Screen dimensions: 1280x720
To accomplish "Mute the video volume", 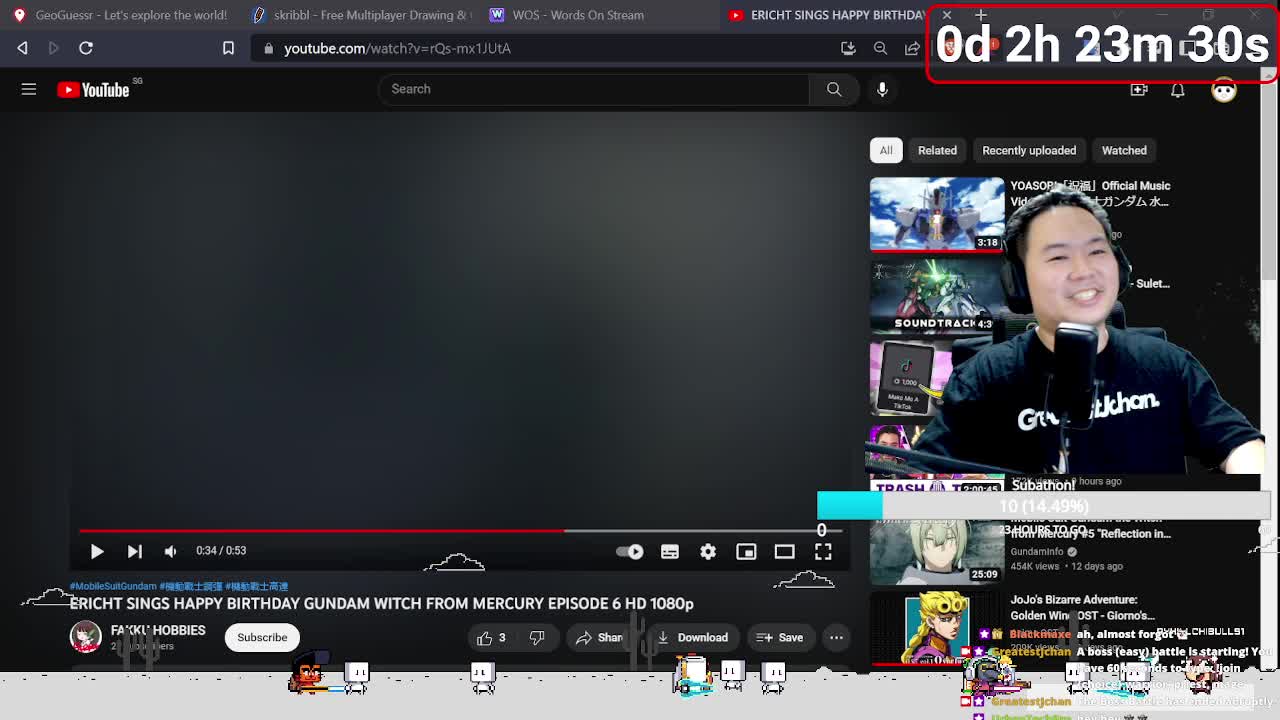I will pos(171,551).
